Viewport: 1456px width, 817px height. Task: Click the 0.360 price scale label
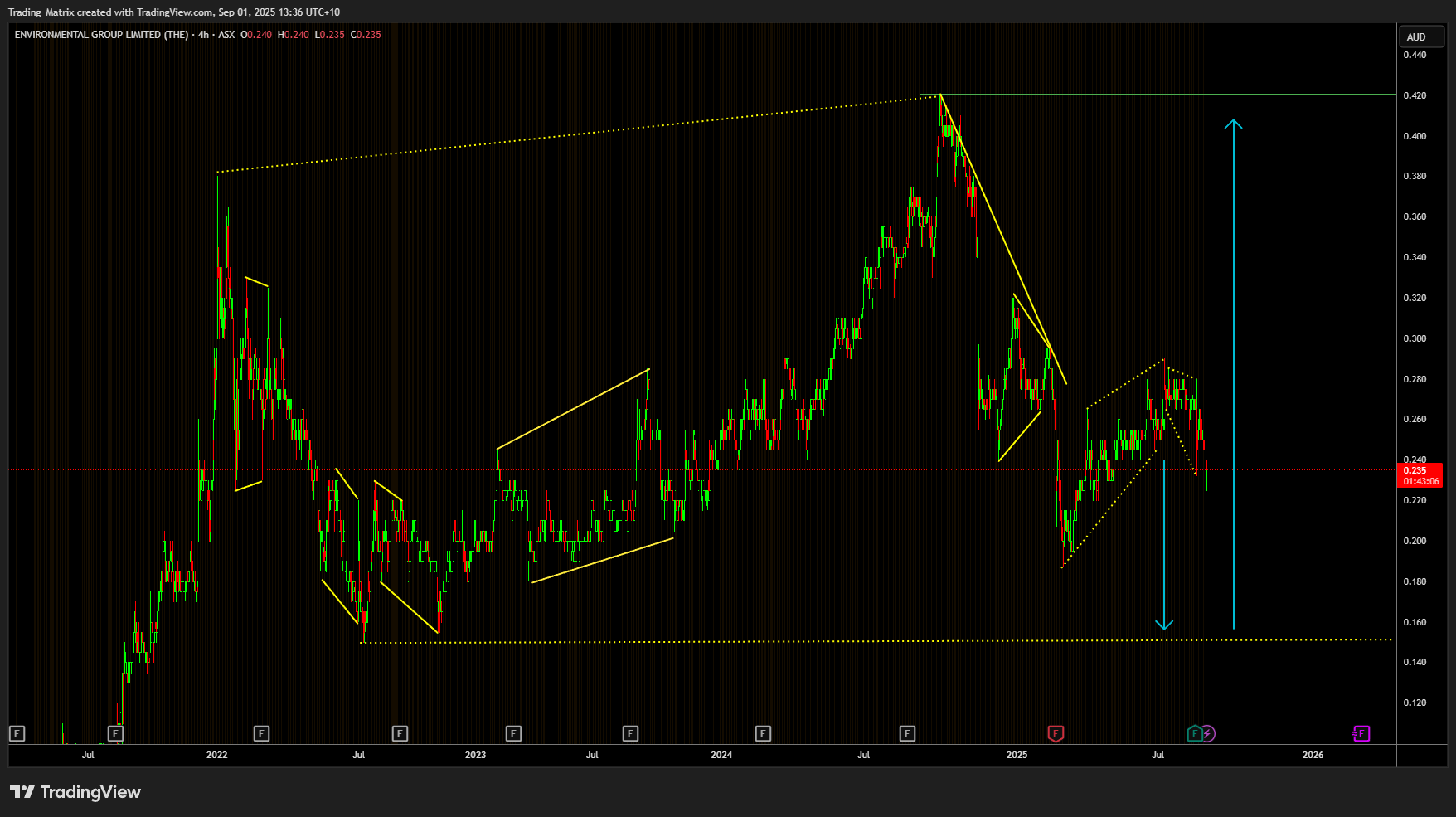tap(1415, 216)
